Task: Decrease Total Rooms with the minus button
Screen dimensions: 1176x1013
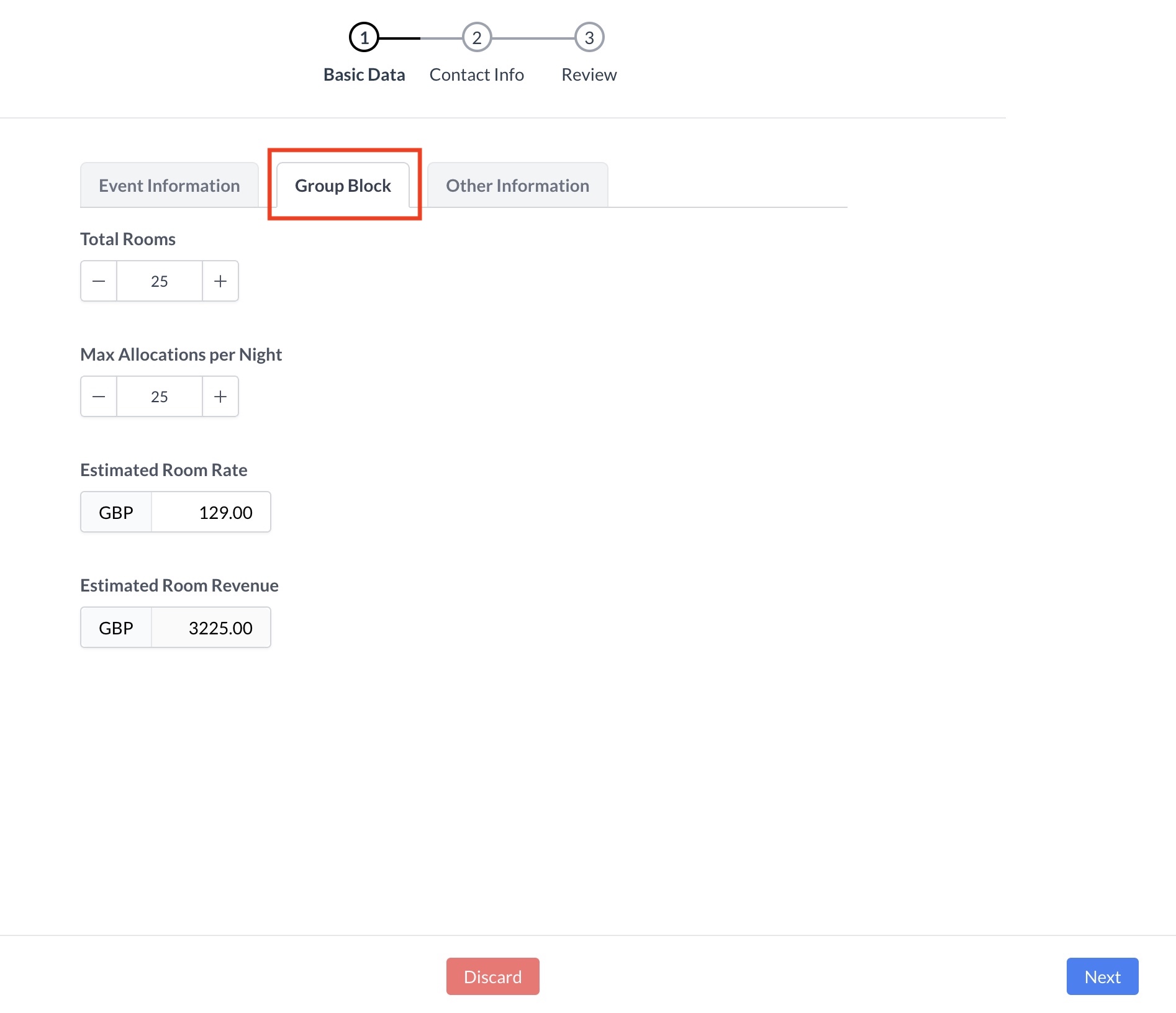Action: click(99, 281)
